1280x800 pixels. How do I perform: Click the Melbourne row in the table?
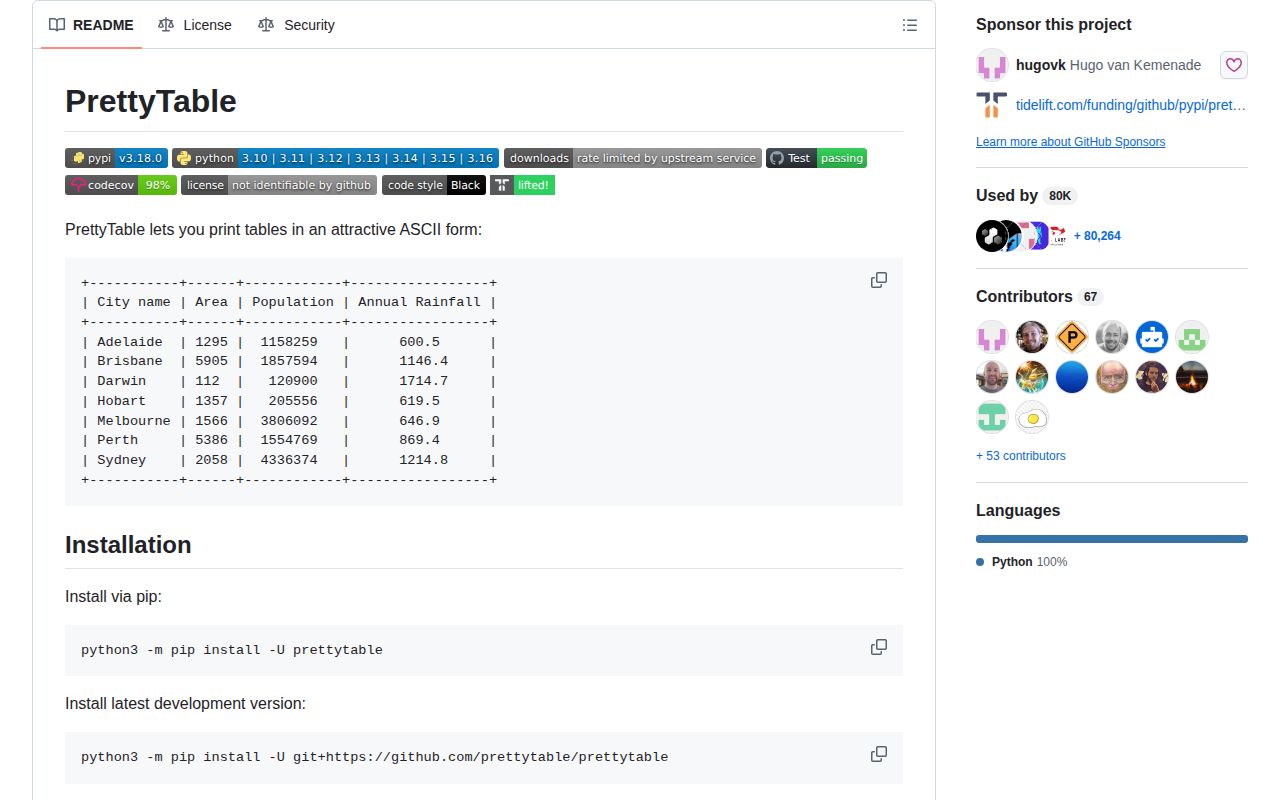pyautogui.click(x=289, y=421)
